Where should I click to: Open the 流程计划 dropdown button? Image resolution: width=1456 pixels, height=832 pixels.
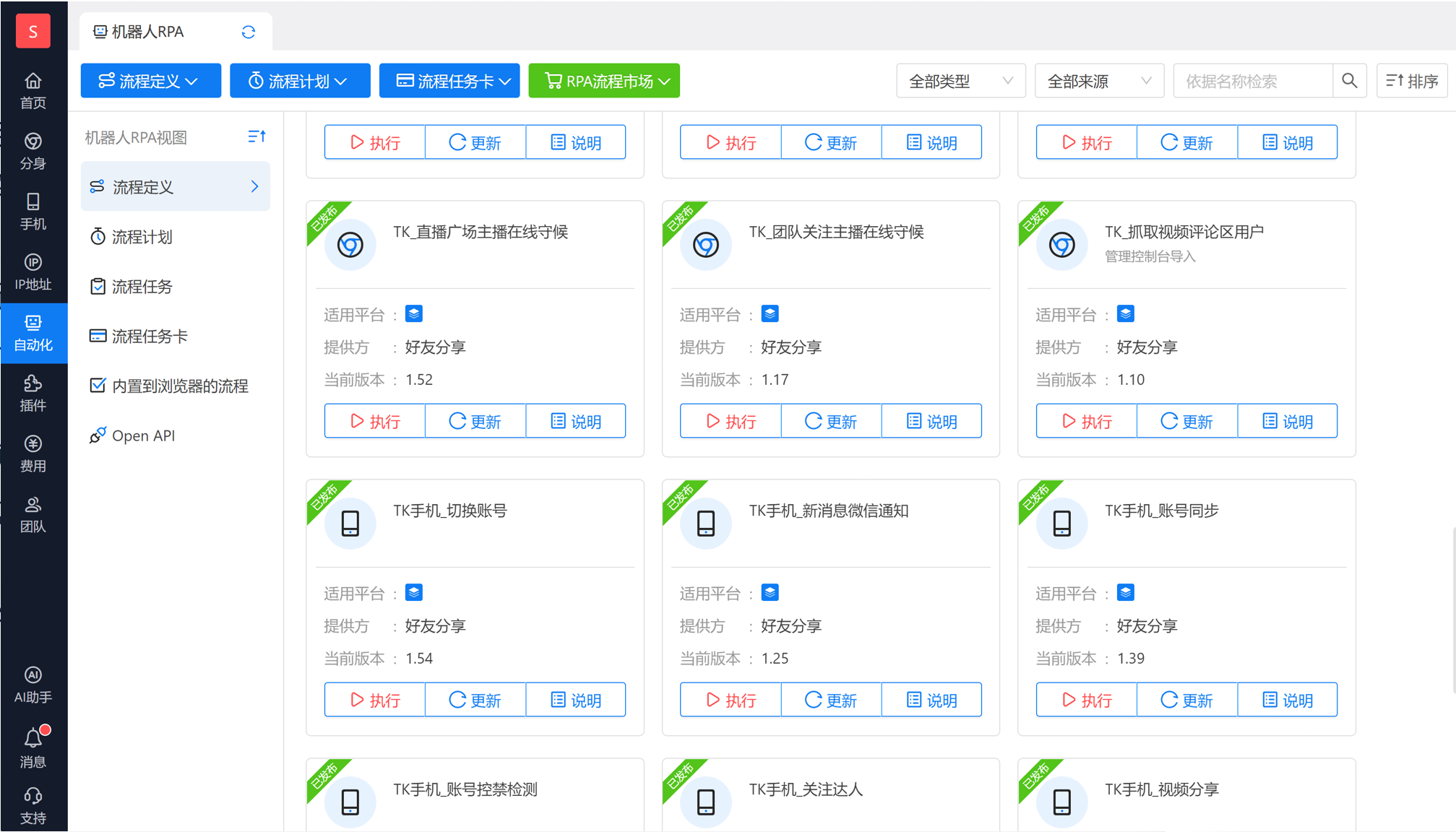pyautogui.click(x=300, y=81)
